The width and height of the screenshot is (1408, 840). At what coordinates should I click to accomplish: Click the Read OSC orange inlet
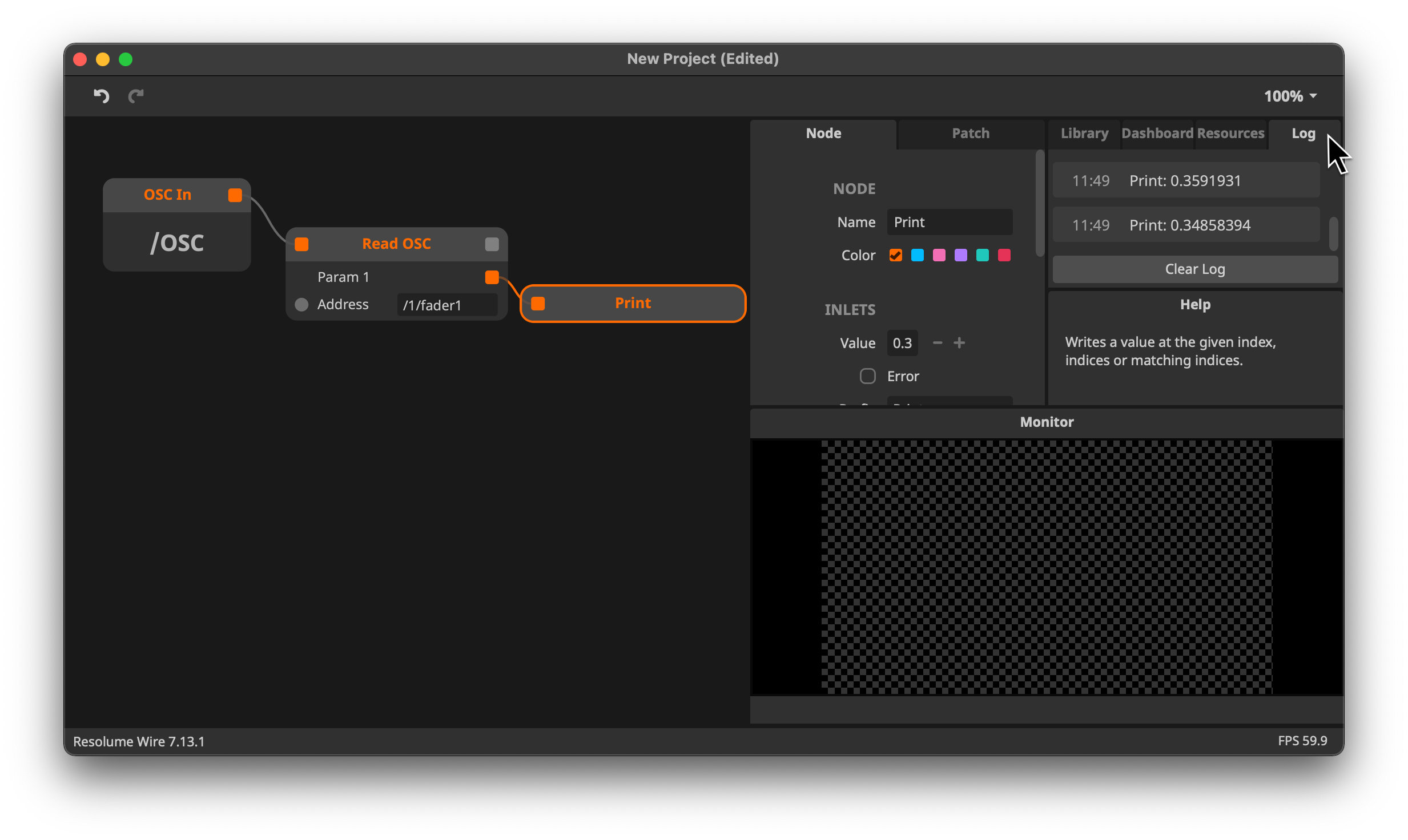click(301, 244)
